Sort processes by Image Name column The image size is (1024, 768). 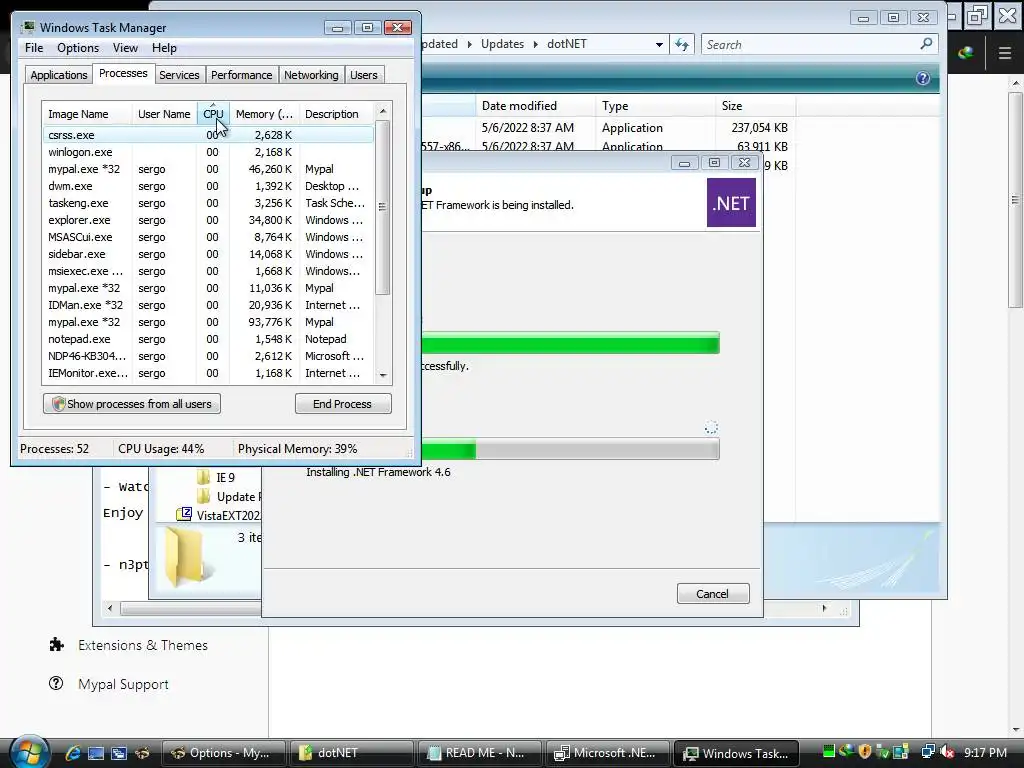88,114
